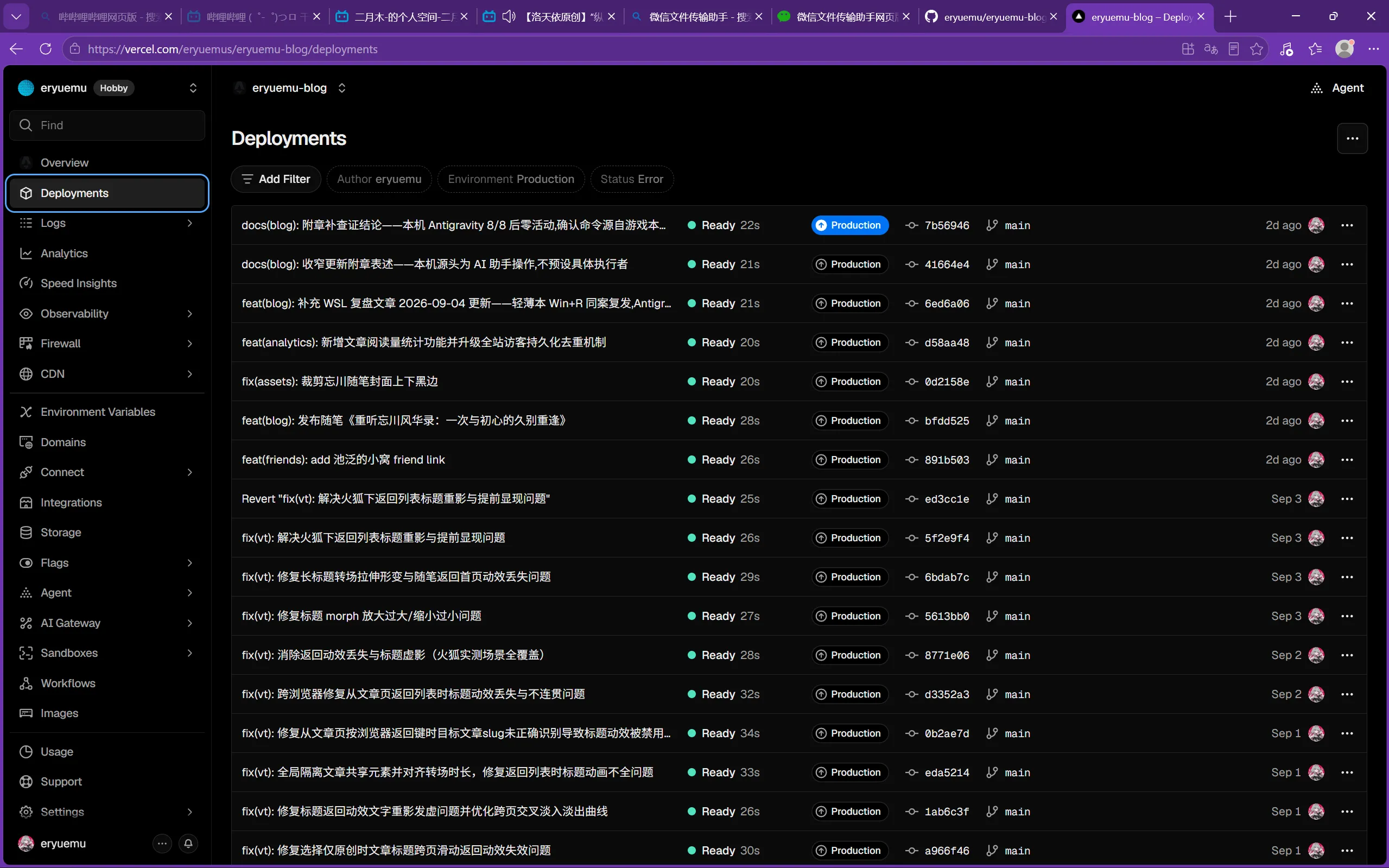Image resolution: width=1389 pixels, height=868 pixels.
Task: Open the translate page icon
Action: (x=1210, y=49)
